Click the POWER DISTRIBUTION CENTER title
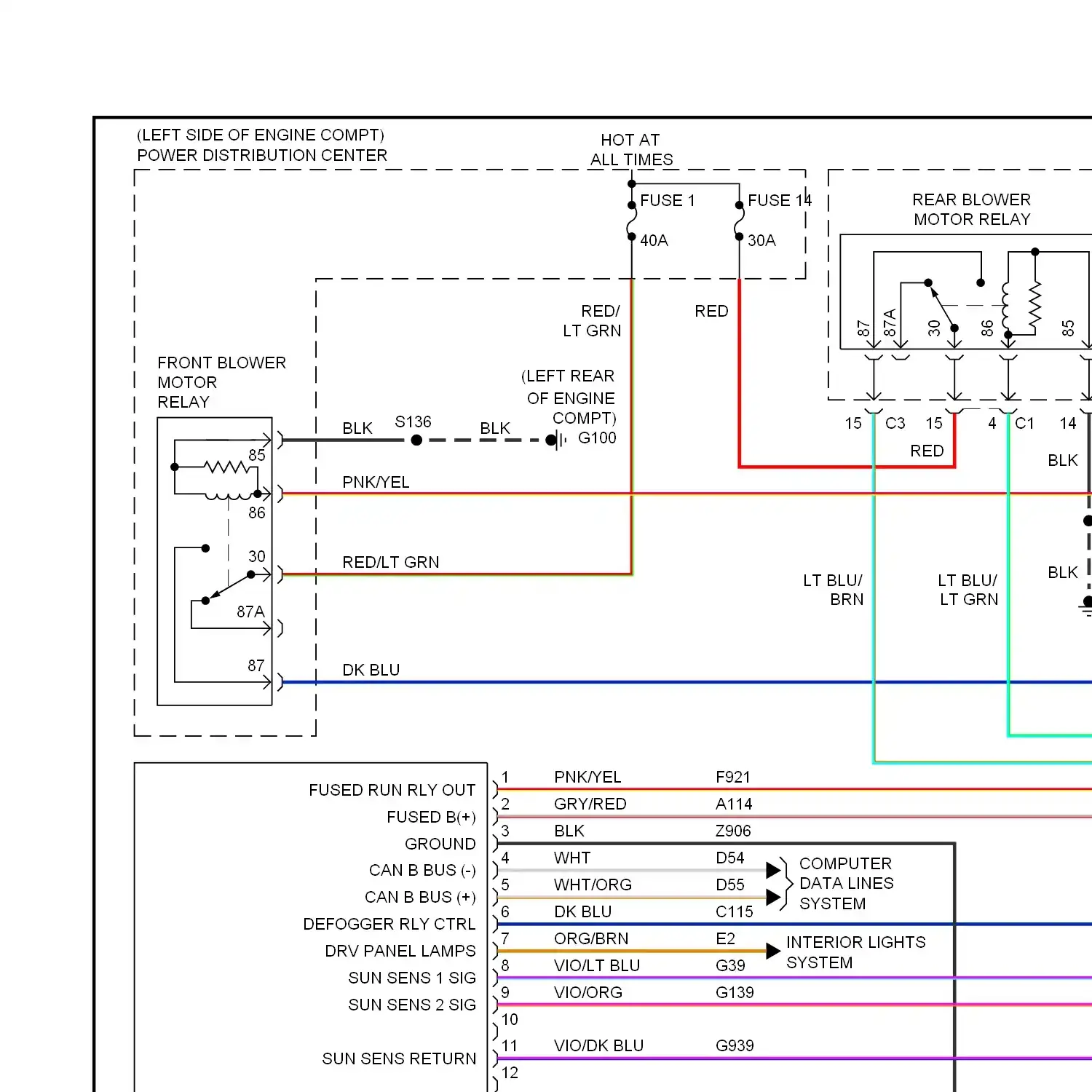Viewport: 1092px width, 1092px height. [x=262, y=155]
